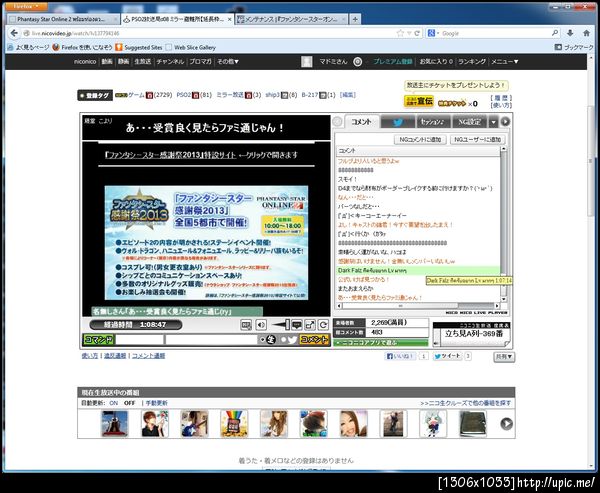
Task: Select the highlighted Dark Falz comment row
Action: [x=418, y=270]
